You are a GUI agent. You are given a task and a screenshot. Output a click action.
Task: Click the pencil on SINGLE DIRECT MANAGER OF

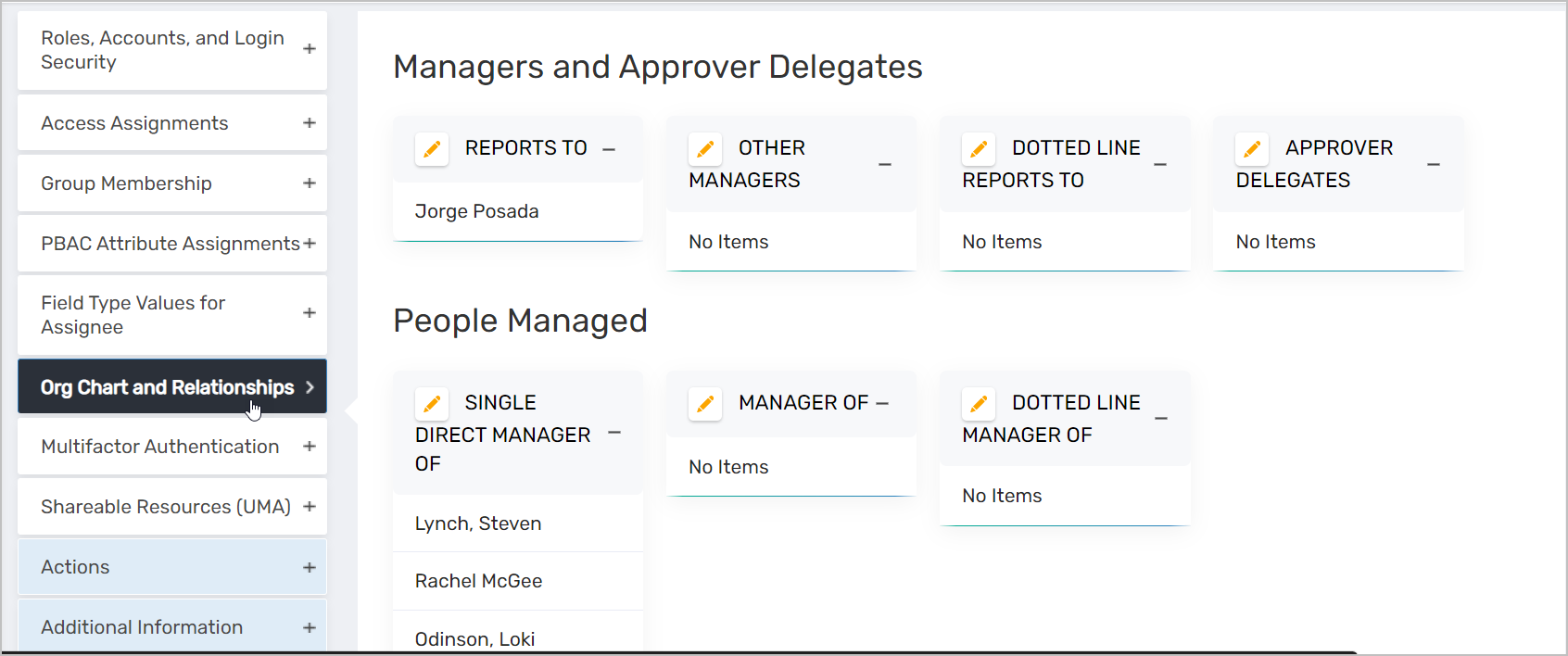(x=431, y=403)
